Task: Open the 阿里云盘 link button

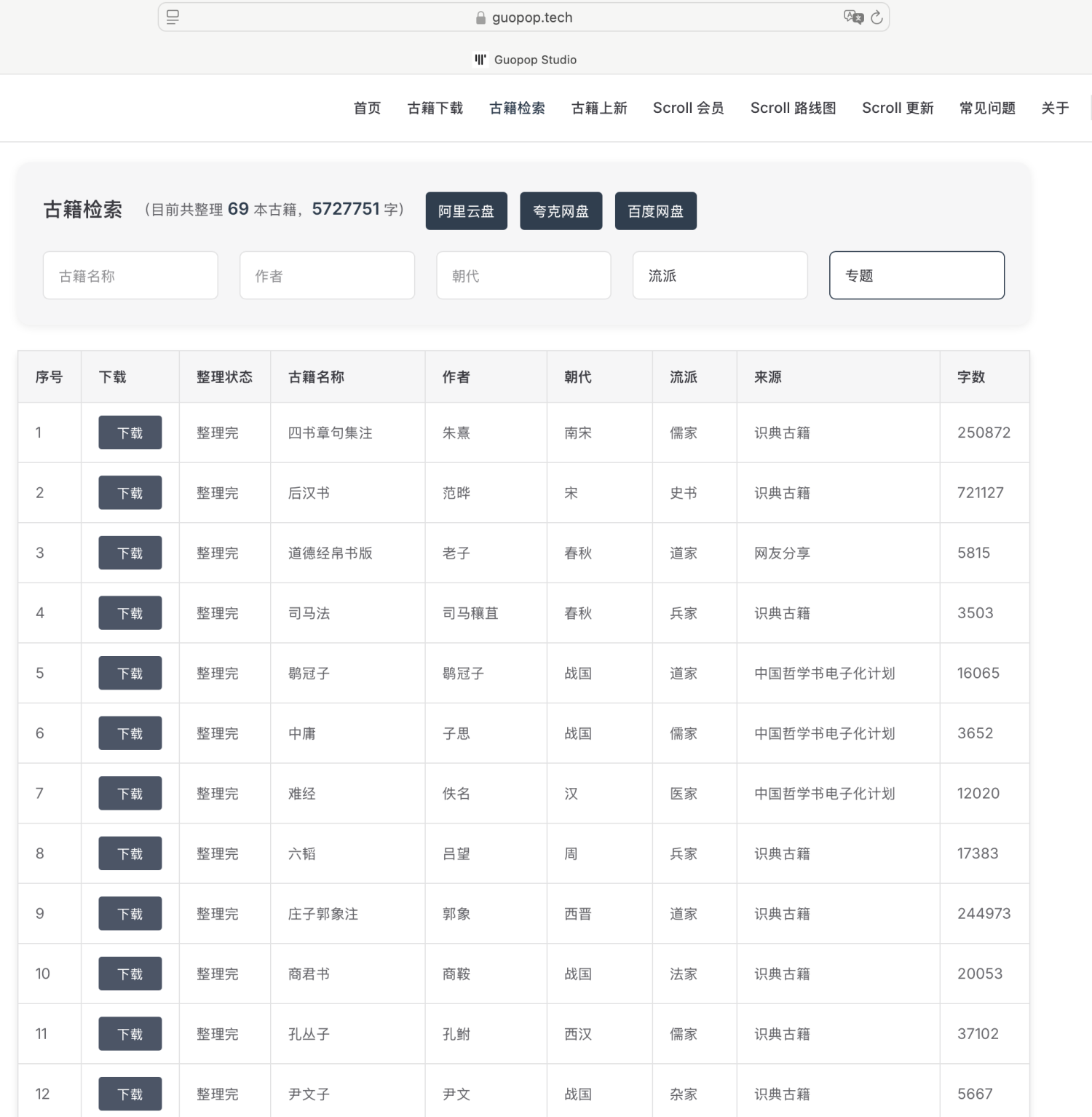Action: [466, 211]
